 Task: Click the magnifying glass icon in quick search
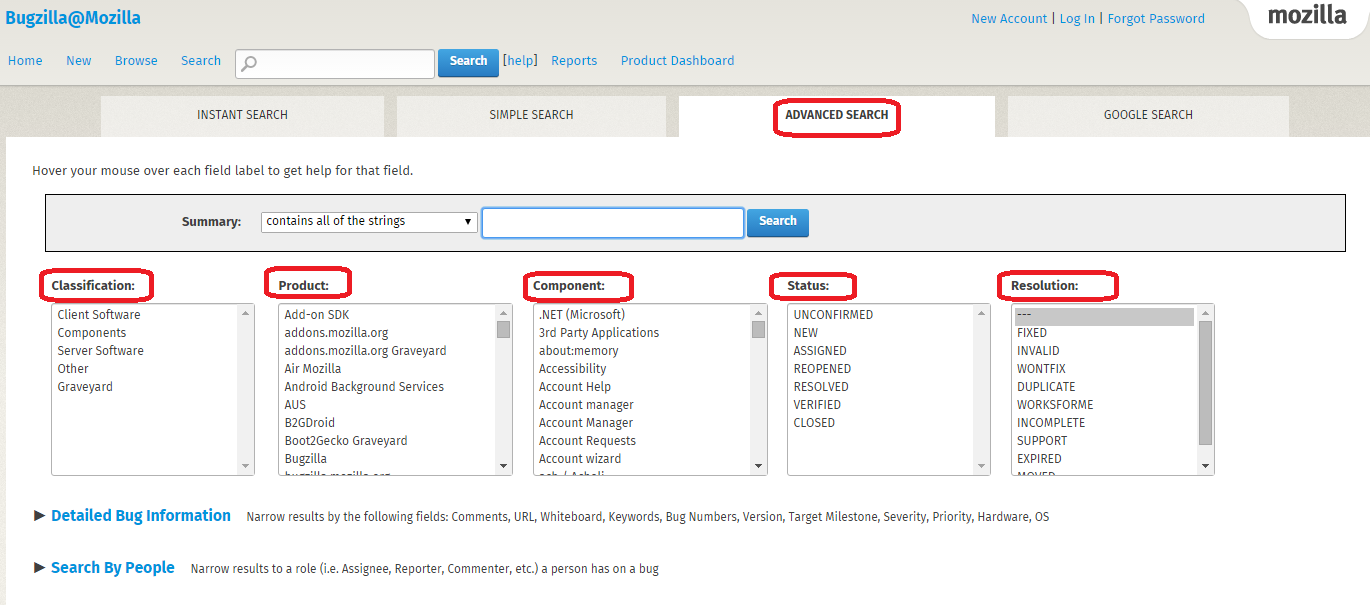tap(249, 63)
